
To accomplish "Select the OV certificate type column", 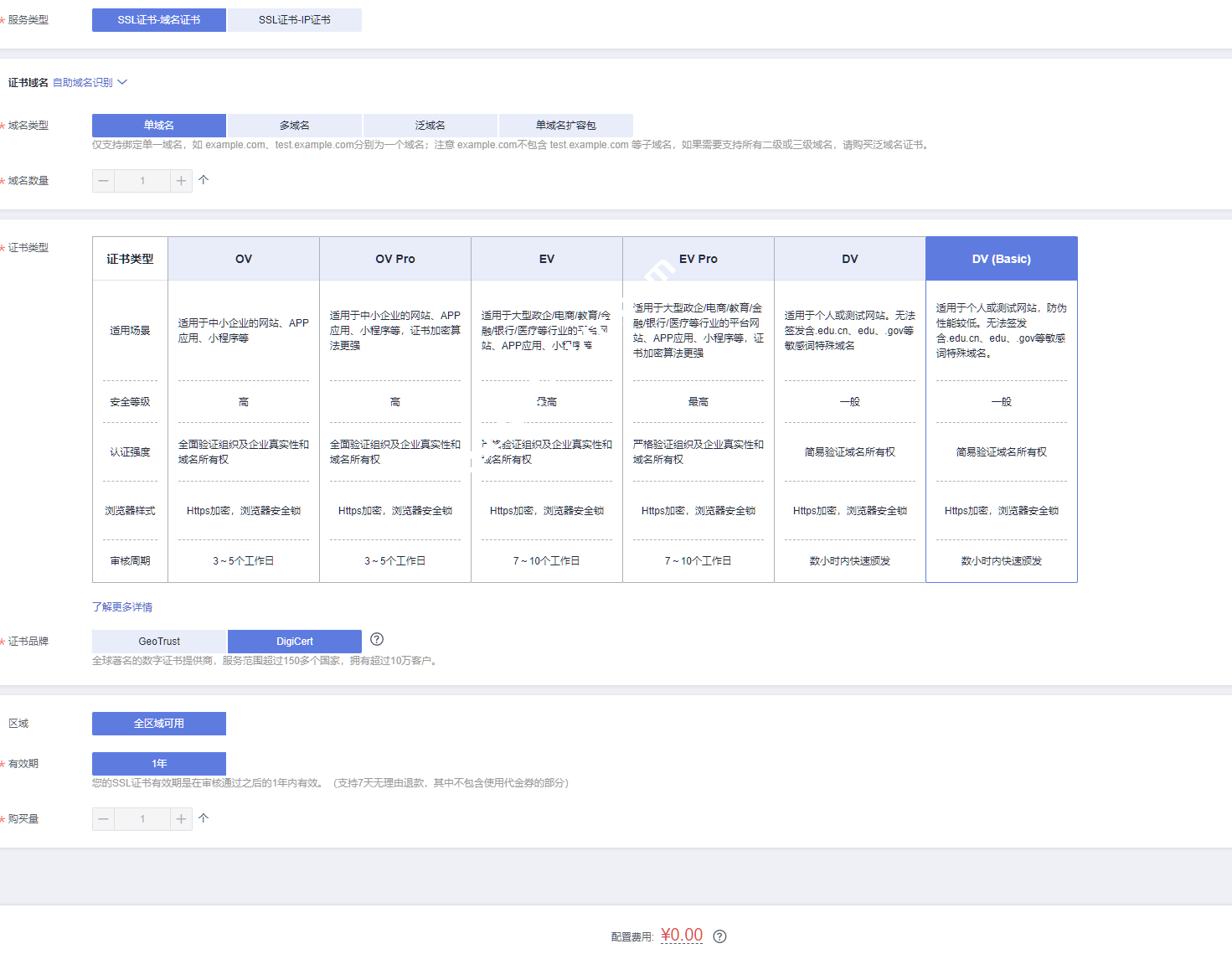I will (244, 259).
